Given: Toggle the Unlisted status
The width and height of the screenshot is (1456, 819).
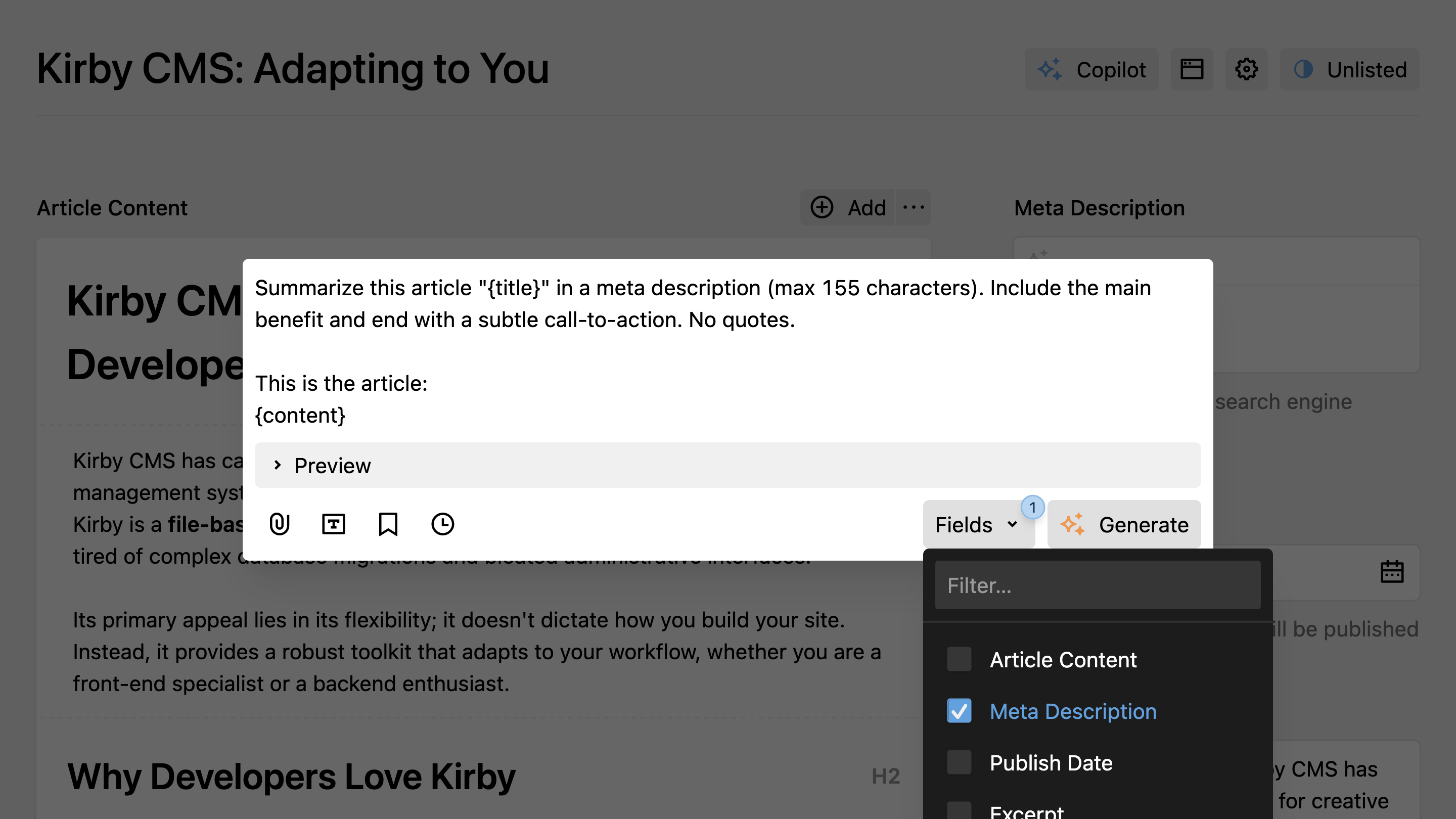Looking at the screenshot, I should [1350, 69].
